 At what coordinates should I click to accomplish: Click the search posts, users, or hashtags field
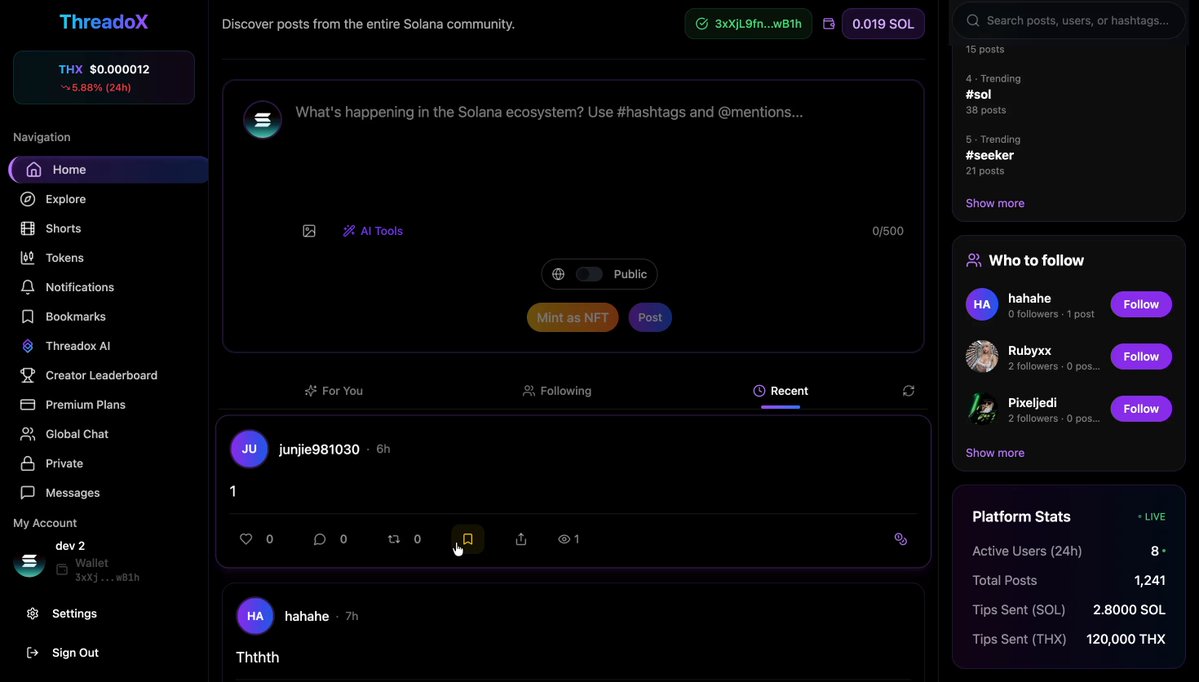point(1069,21)
